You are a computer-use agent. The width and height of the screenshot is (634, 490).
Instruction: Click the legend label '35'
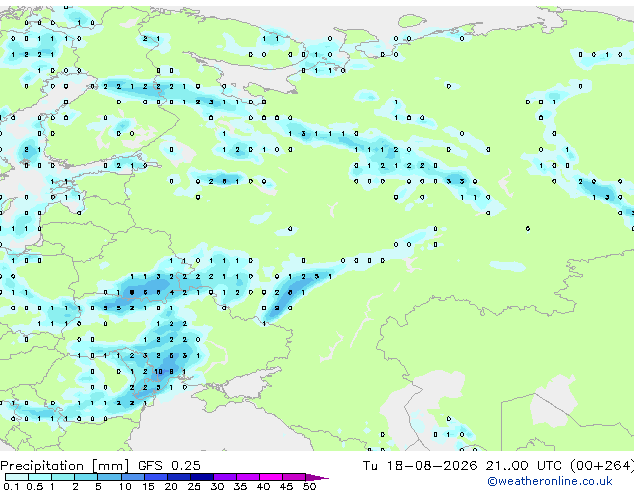(x=240, y=486)
